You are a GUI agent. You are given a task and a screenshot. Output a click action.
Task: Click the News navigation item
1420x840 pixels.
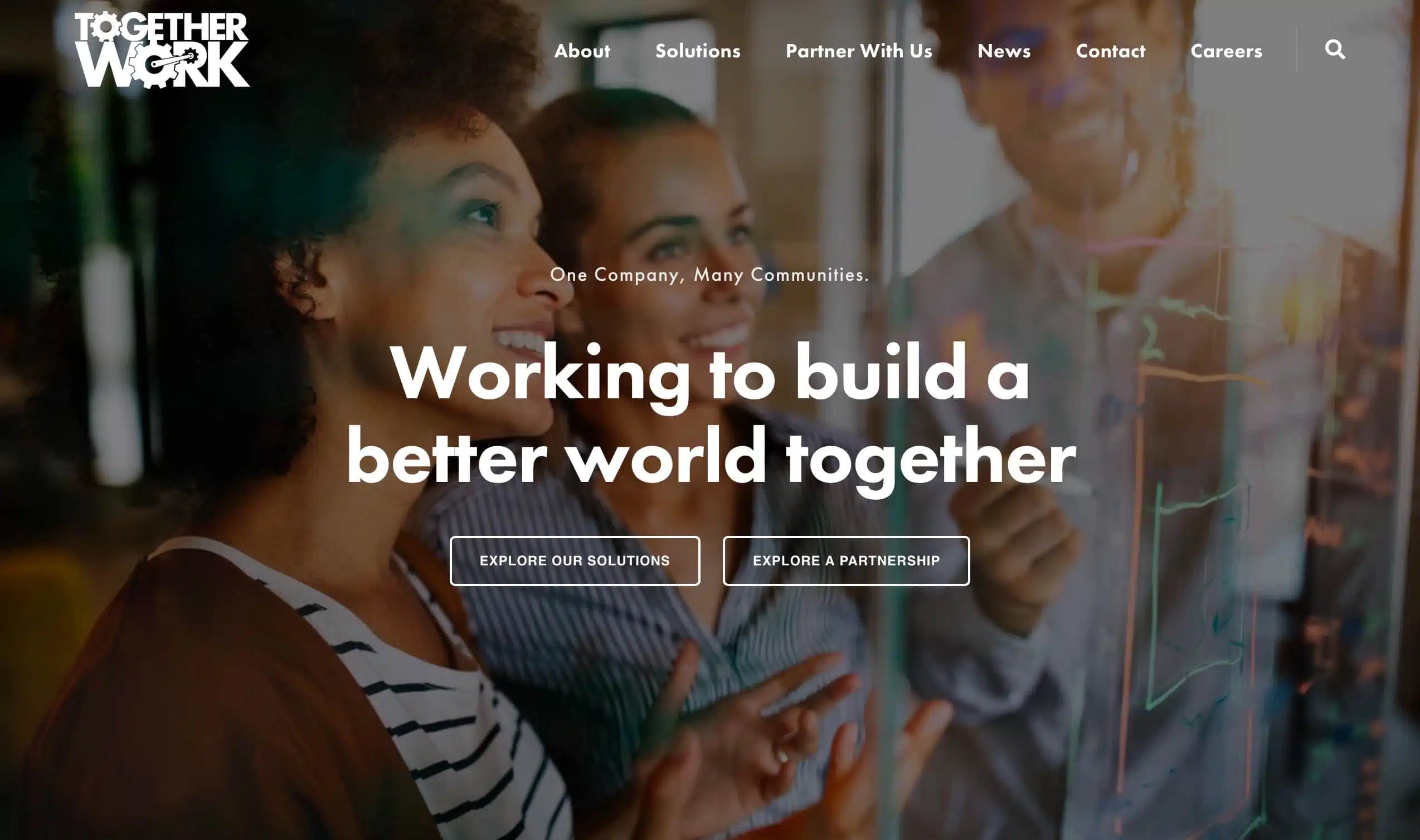[x=1004, y=49]
